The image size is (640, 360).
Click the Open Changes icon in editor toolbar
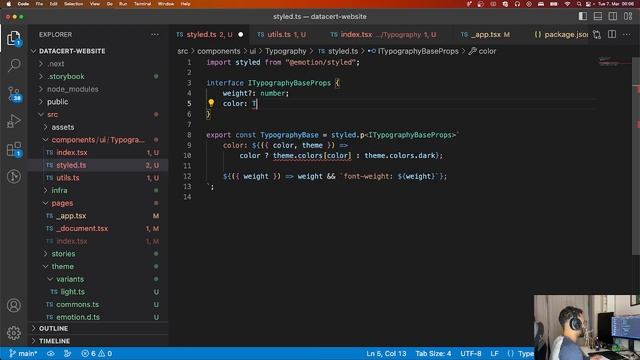point(597,35)
